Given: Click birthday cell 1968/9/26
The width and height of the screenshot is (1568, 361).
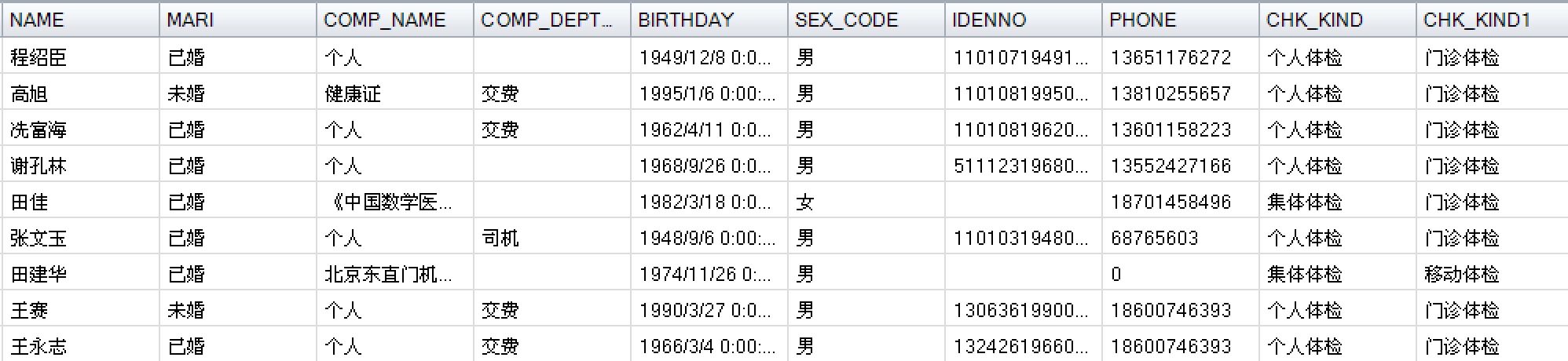Looking at the screenshot, I should click(709, 166).
